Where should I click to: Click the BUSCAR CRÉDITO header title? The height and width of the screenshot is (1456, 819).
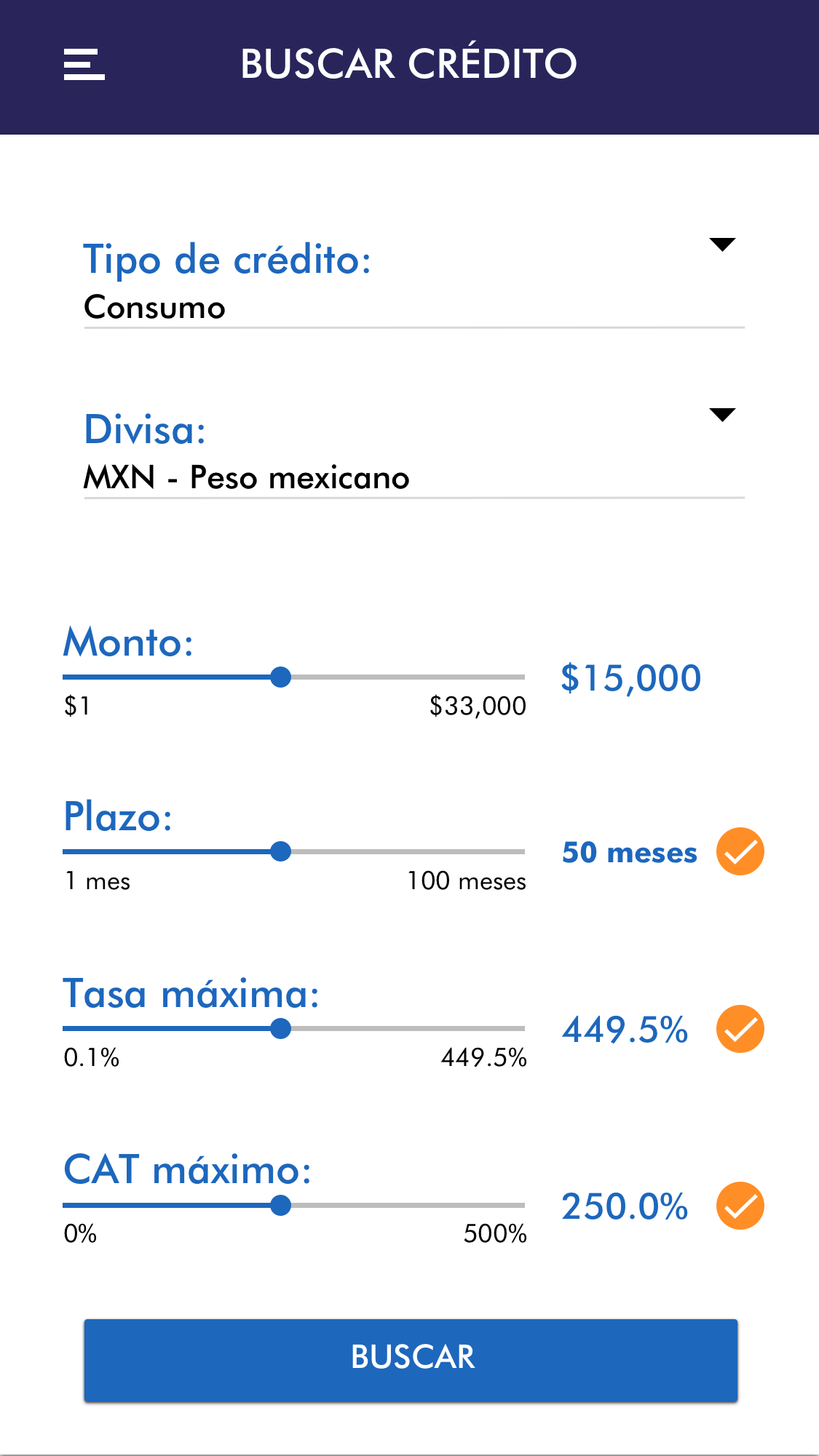coord(408,64)
